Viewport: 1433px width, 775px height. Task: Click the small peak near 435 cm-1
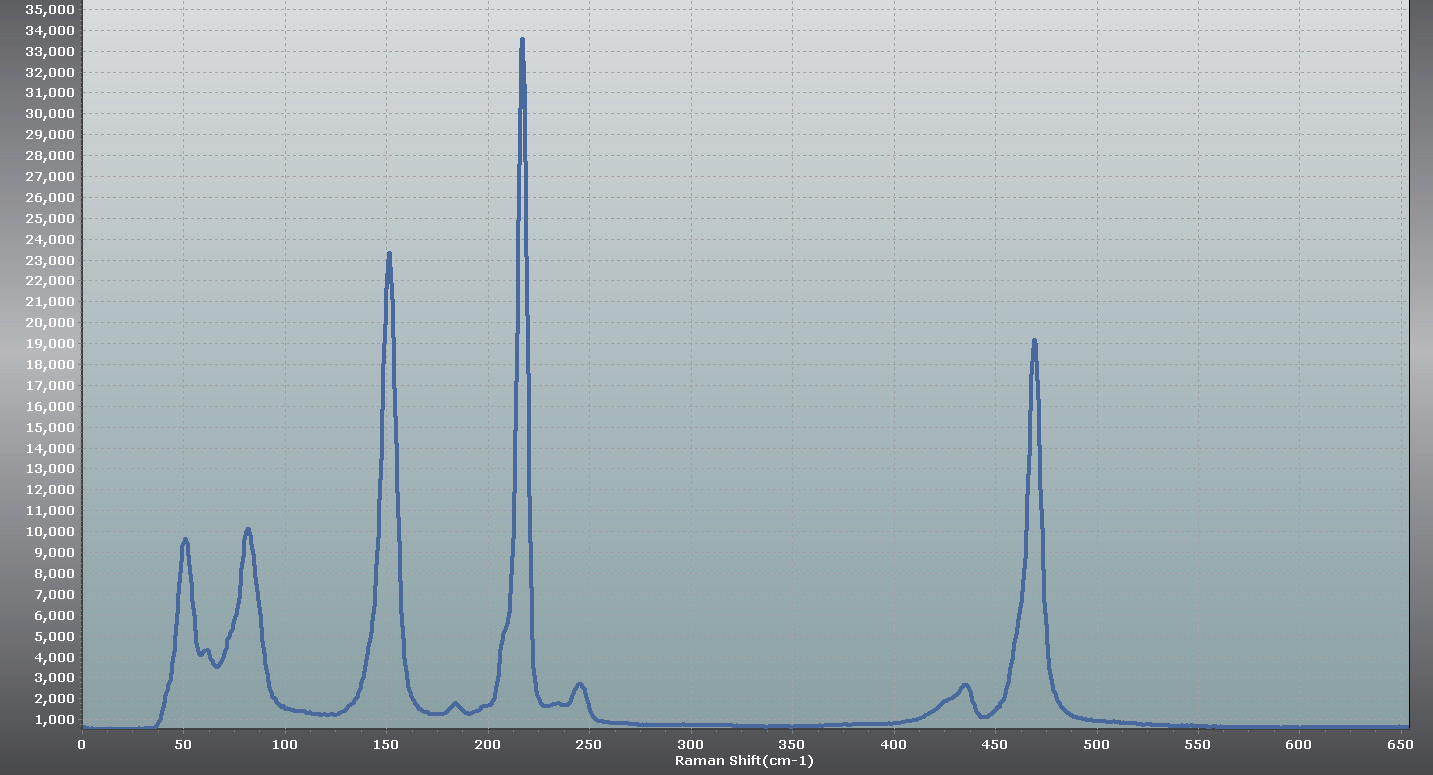click(x=965, y=685)
